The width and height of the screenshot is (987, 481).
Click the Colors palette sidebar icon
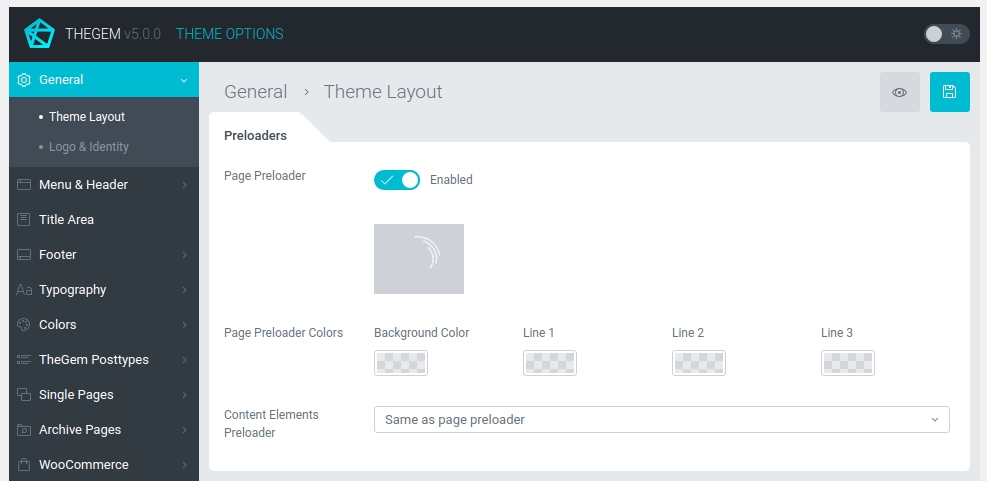click(x=25, y=325)
